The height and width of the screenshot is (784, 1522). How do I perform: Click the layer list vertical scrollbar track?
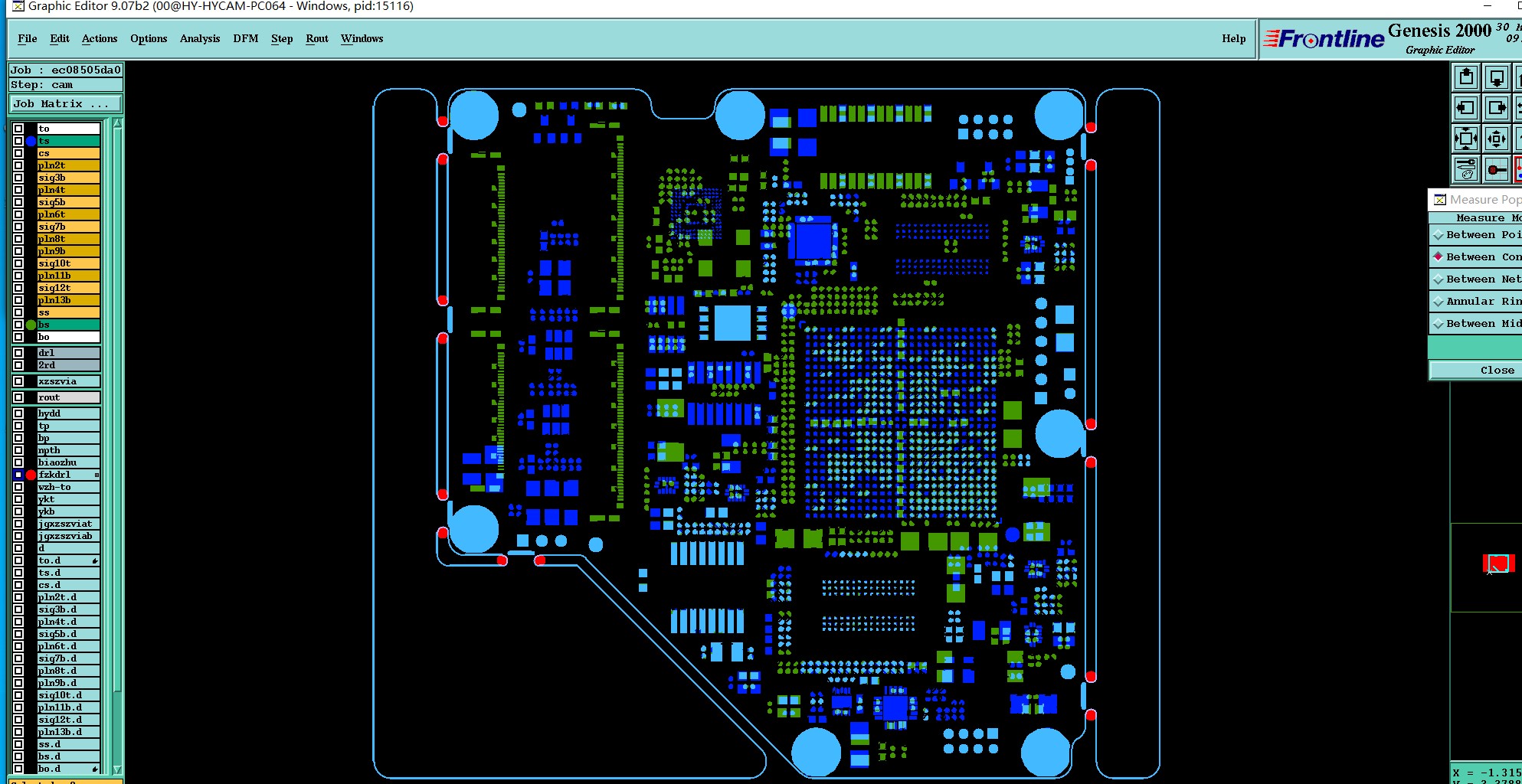(x=117, y=446)
